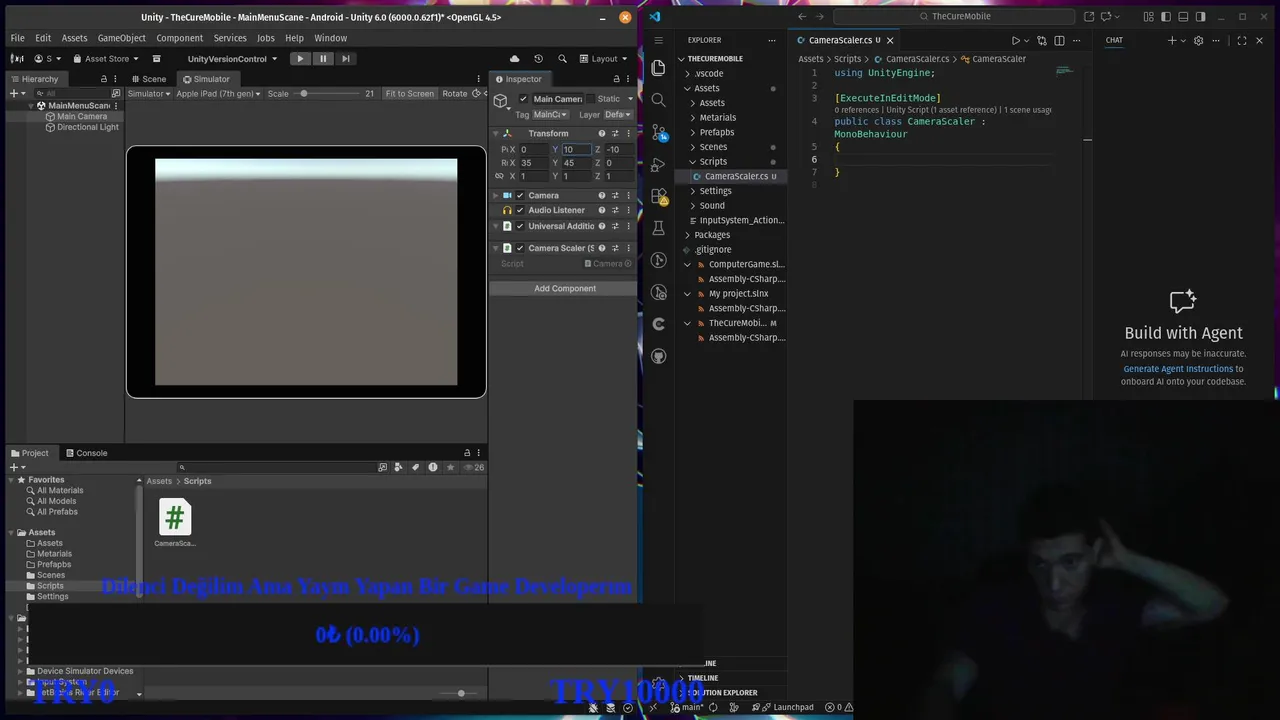Open Audio Listener more options menu

629,210
